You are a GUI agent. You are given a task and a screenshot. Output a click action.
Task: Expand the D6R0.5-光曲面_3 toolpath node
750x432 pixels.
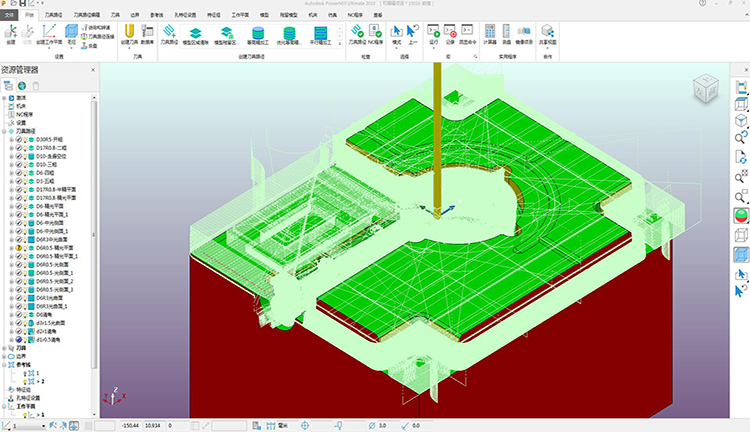point(11,290)
